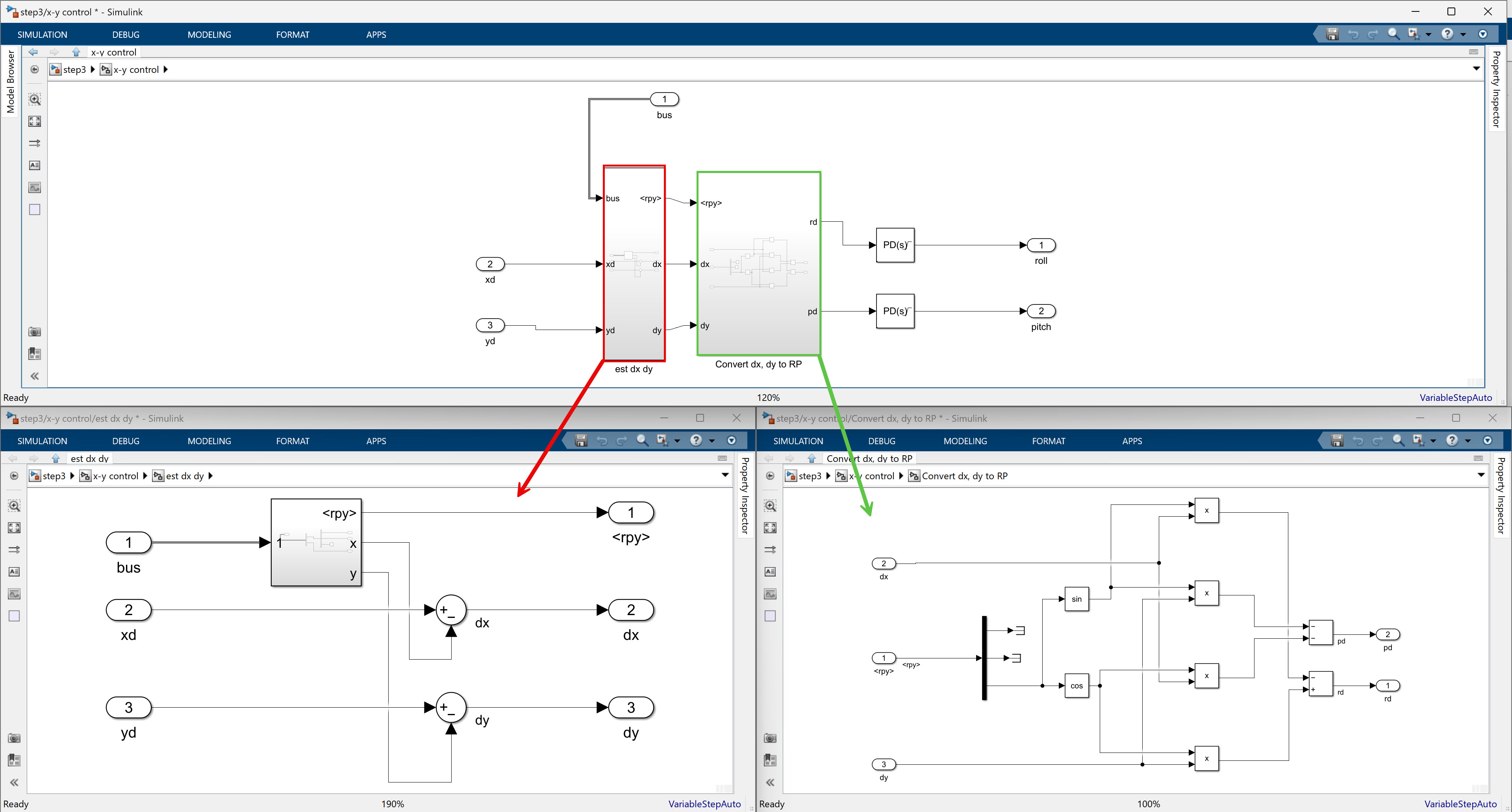
Task: Open DEBUG tab in x-y control window
Action: pos(126,35)
